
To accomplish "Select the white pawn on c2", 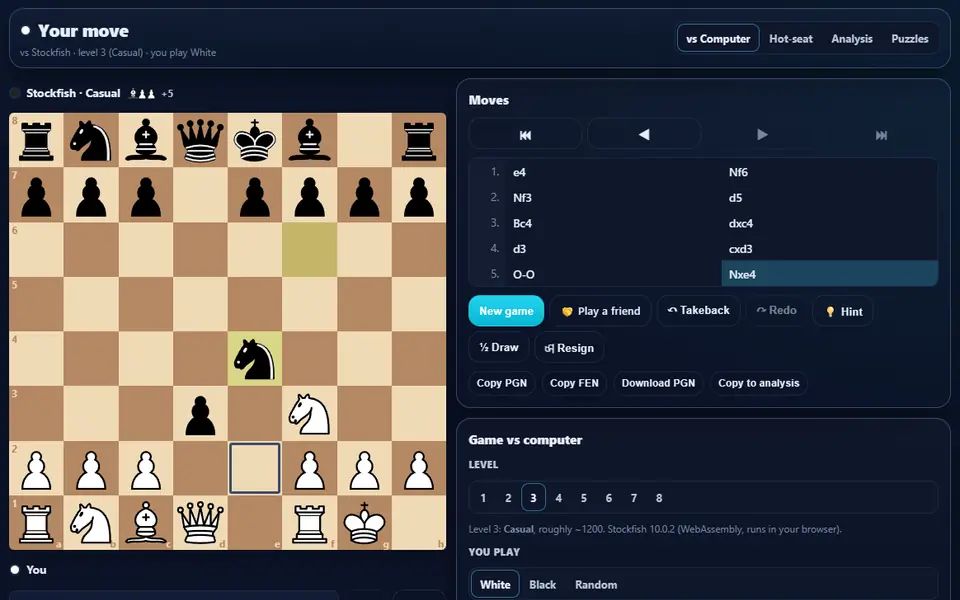I will tap(146, 468).
